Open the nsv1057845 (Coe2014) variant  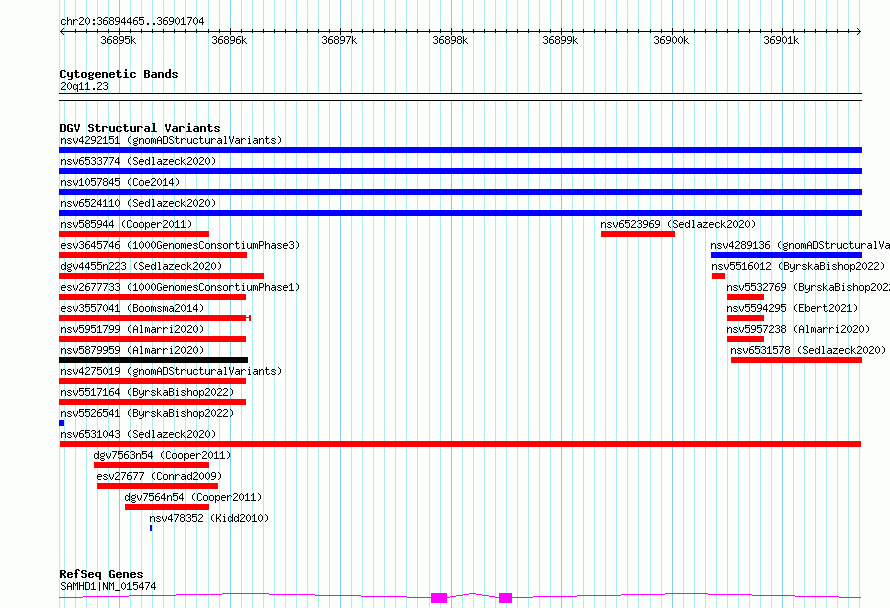pyautogui.click(x=120, y=182)
